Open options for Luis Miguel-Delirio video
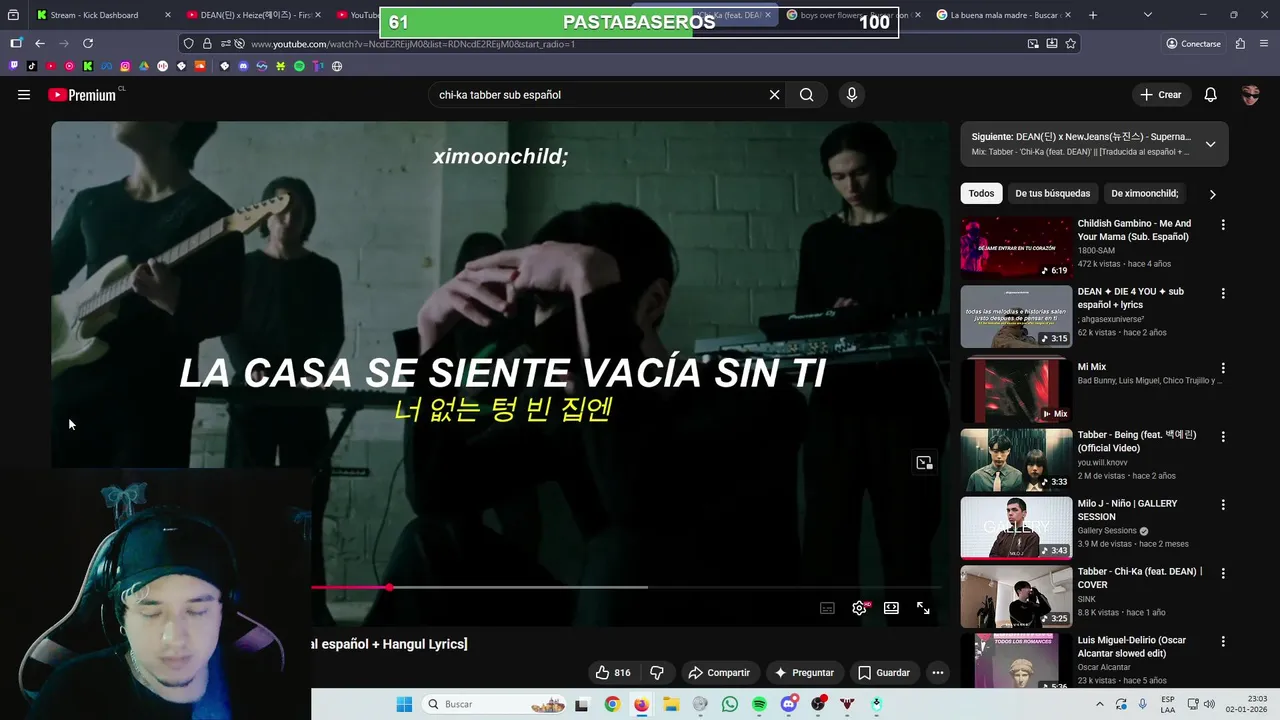This screenshot has width=1280, height=720. [x=1222, y=641]
